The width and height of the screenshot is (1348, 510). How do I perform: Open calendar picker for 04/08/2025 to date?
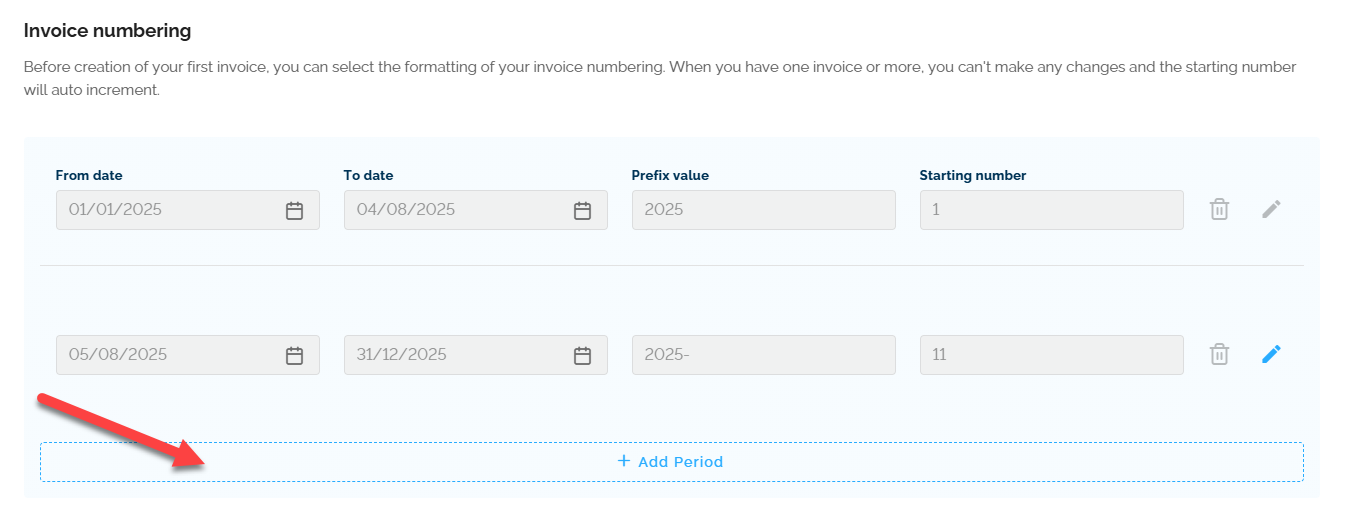pyautogui.click(x=582, y=210)
